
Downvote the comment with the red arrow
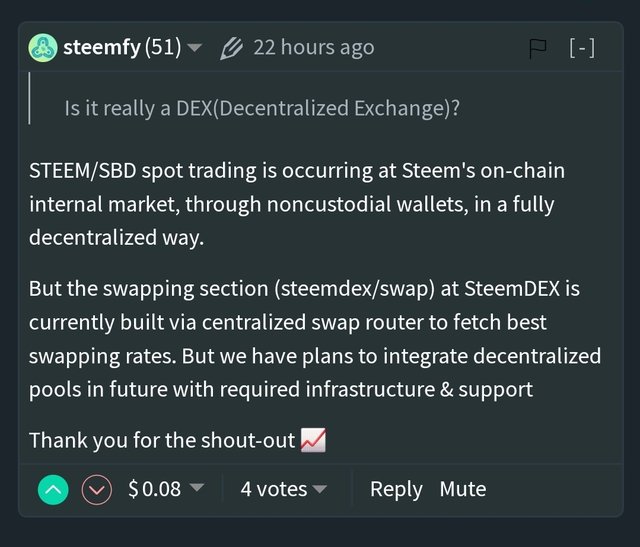97,489
